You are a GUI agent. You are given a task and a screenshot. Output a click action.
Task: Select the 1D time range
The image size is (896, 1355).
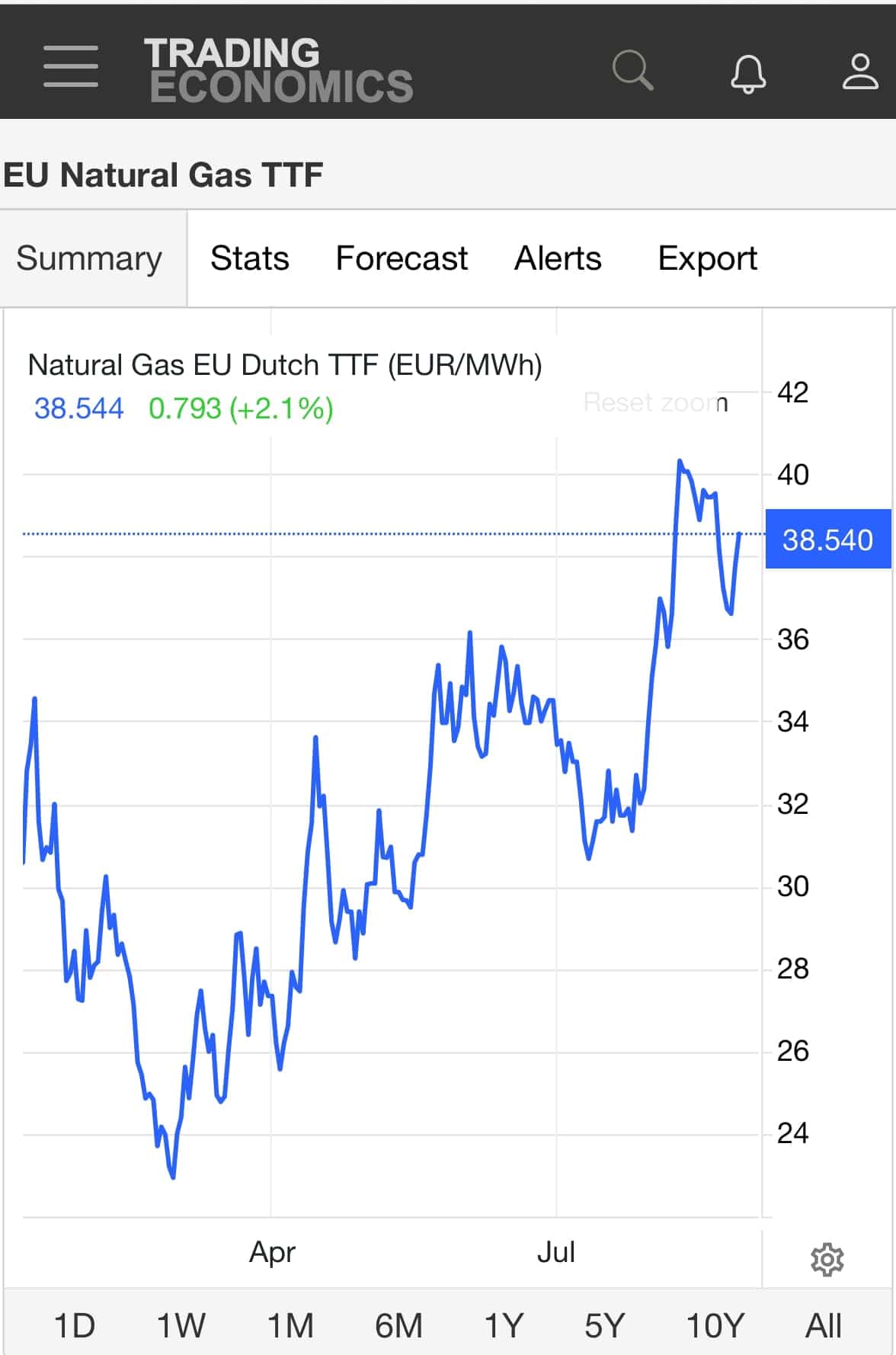(75, 1325)
